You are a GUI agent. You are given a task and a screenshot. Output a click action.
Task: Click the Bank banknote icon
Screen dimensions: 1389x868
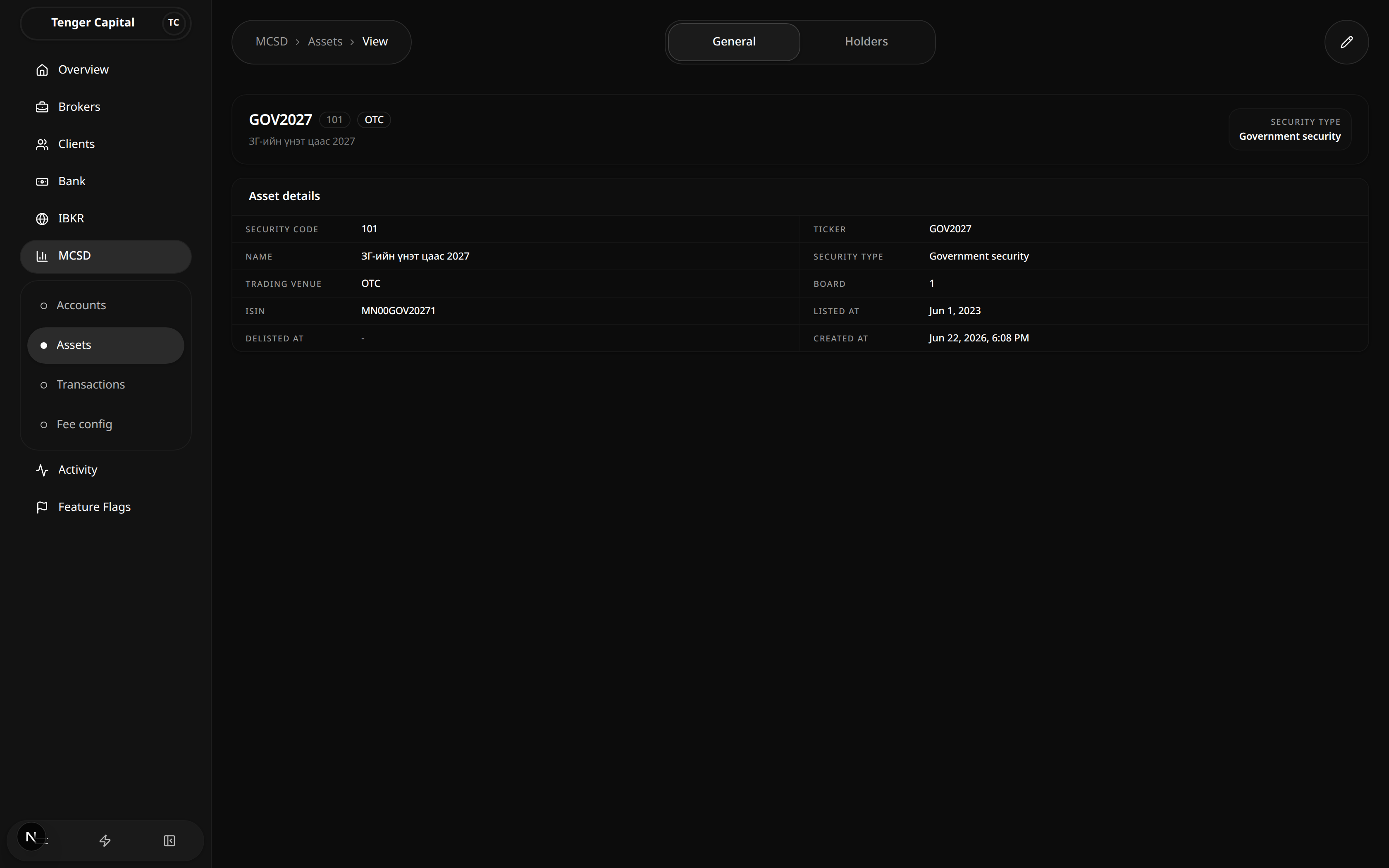pos(42,181)
